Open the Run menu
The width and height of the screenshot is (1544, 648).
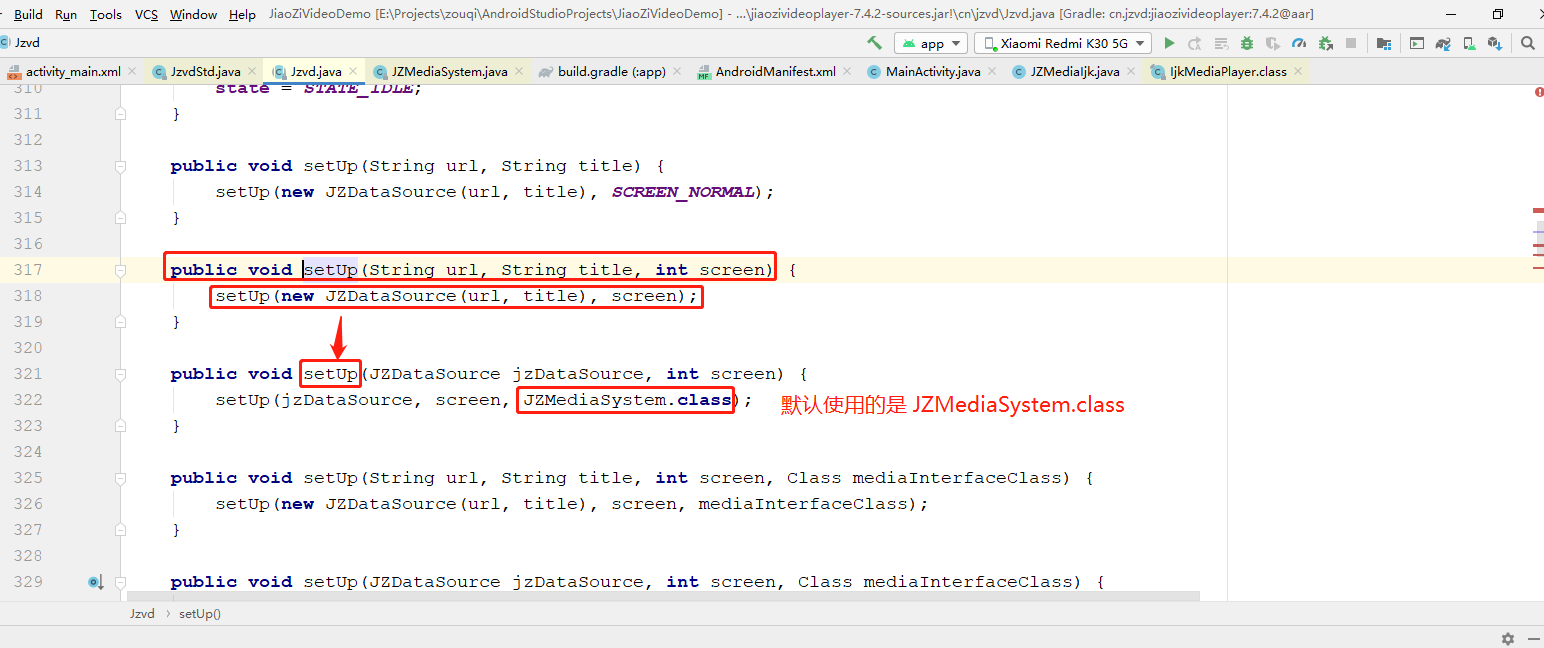pyautogui.click(x=66, y=14)
